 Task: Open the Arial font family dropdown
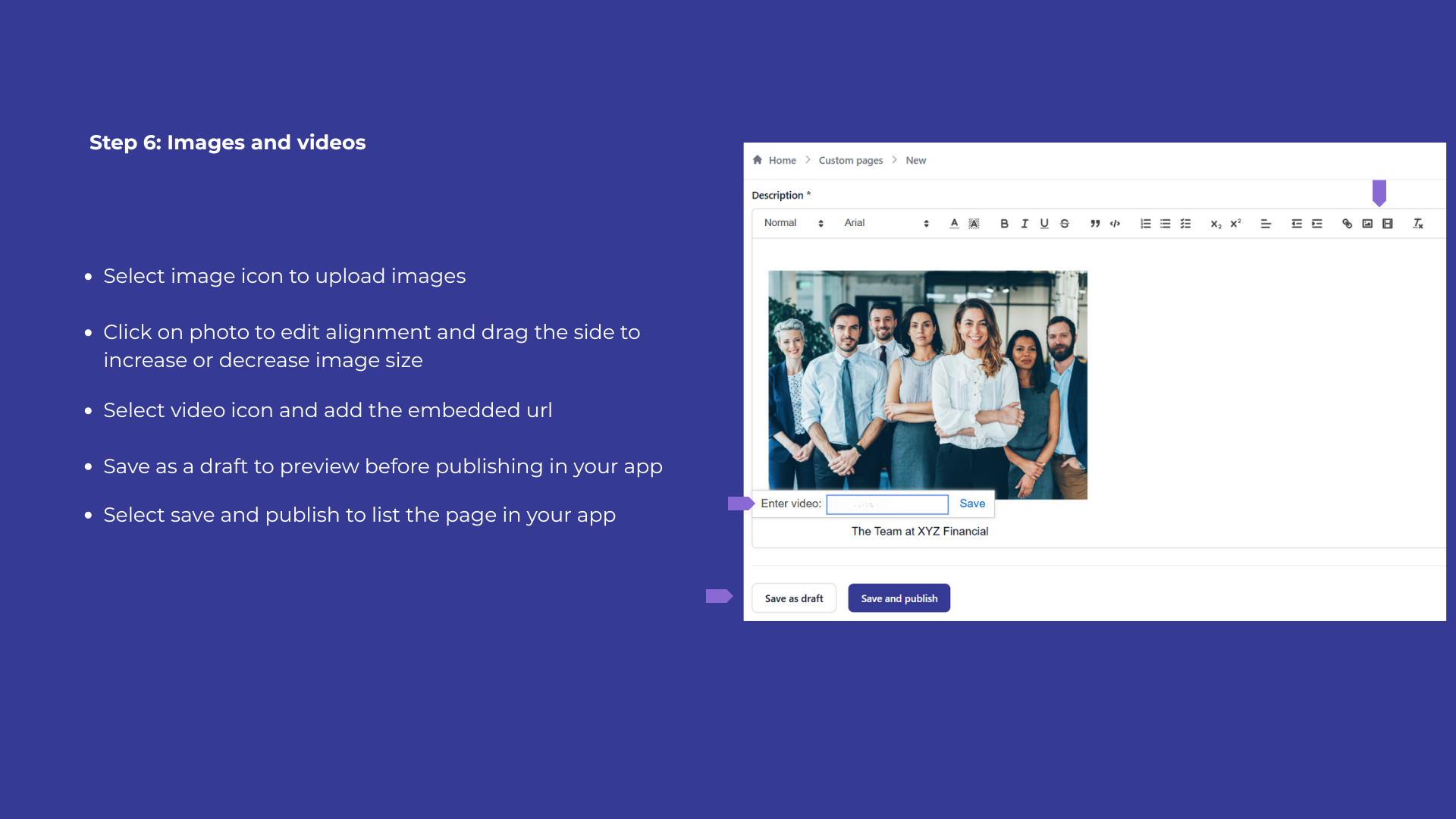click(886, 223)
